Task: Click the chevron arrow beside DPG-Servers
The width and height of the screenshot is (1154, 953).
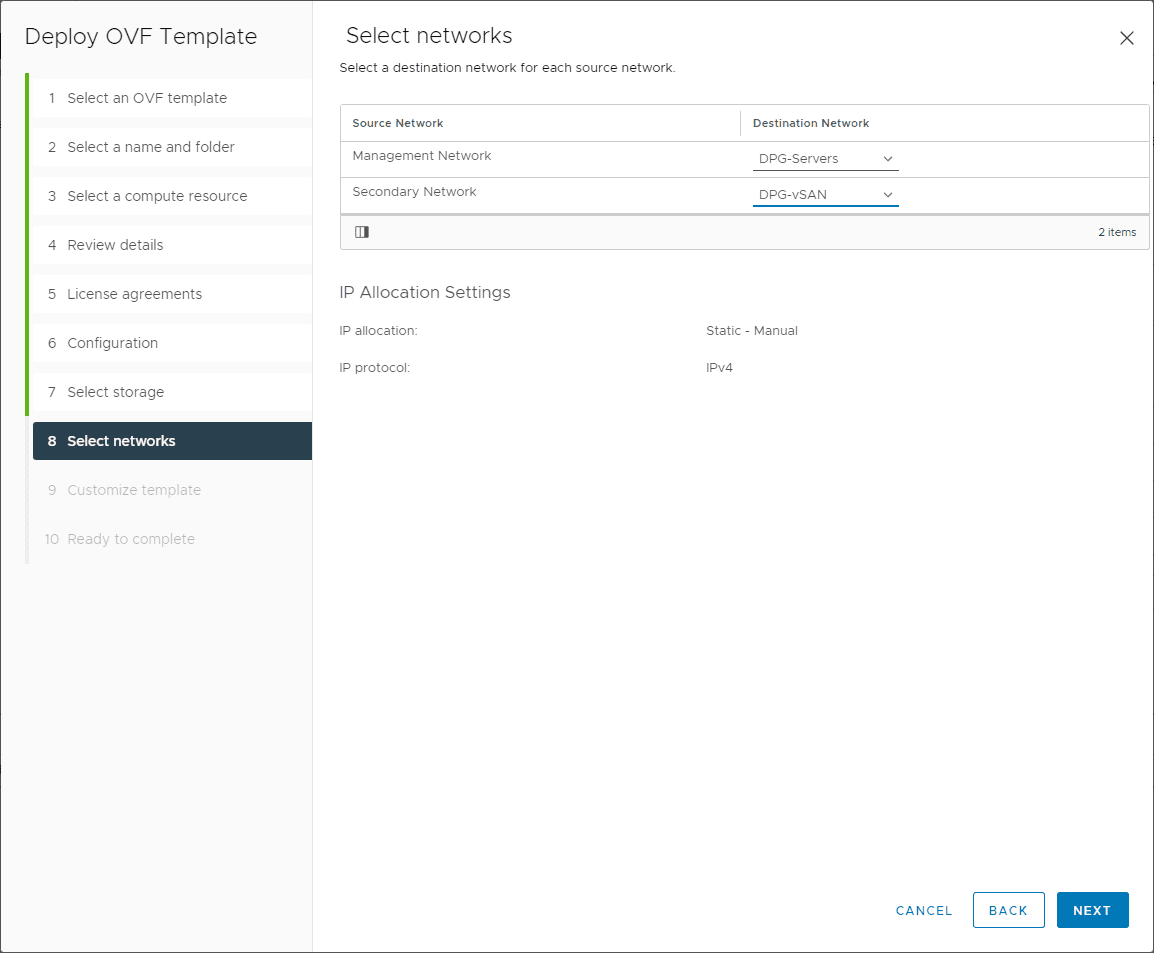Action: [888, 159]
